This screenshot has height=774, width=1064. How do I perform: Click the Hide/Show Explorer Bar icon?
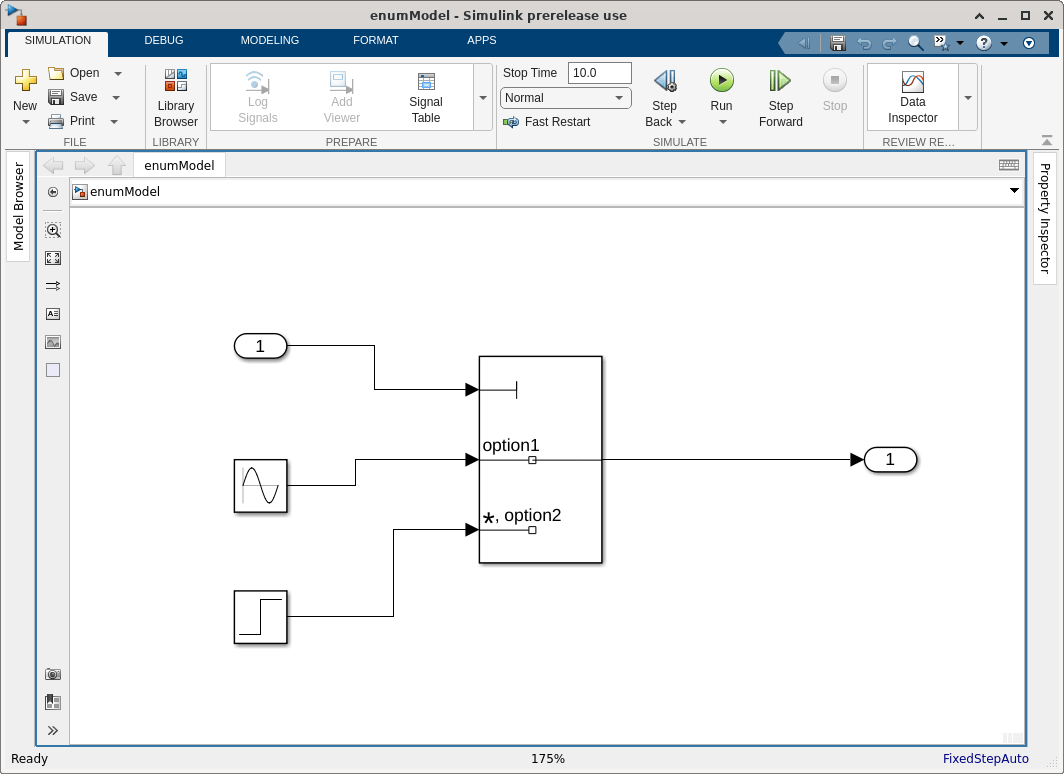(53, 192)
